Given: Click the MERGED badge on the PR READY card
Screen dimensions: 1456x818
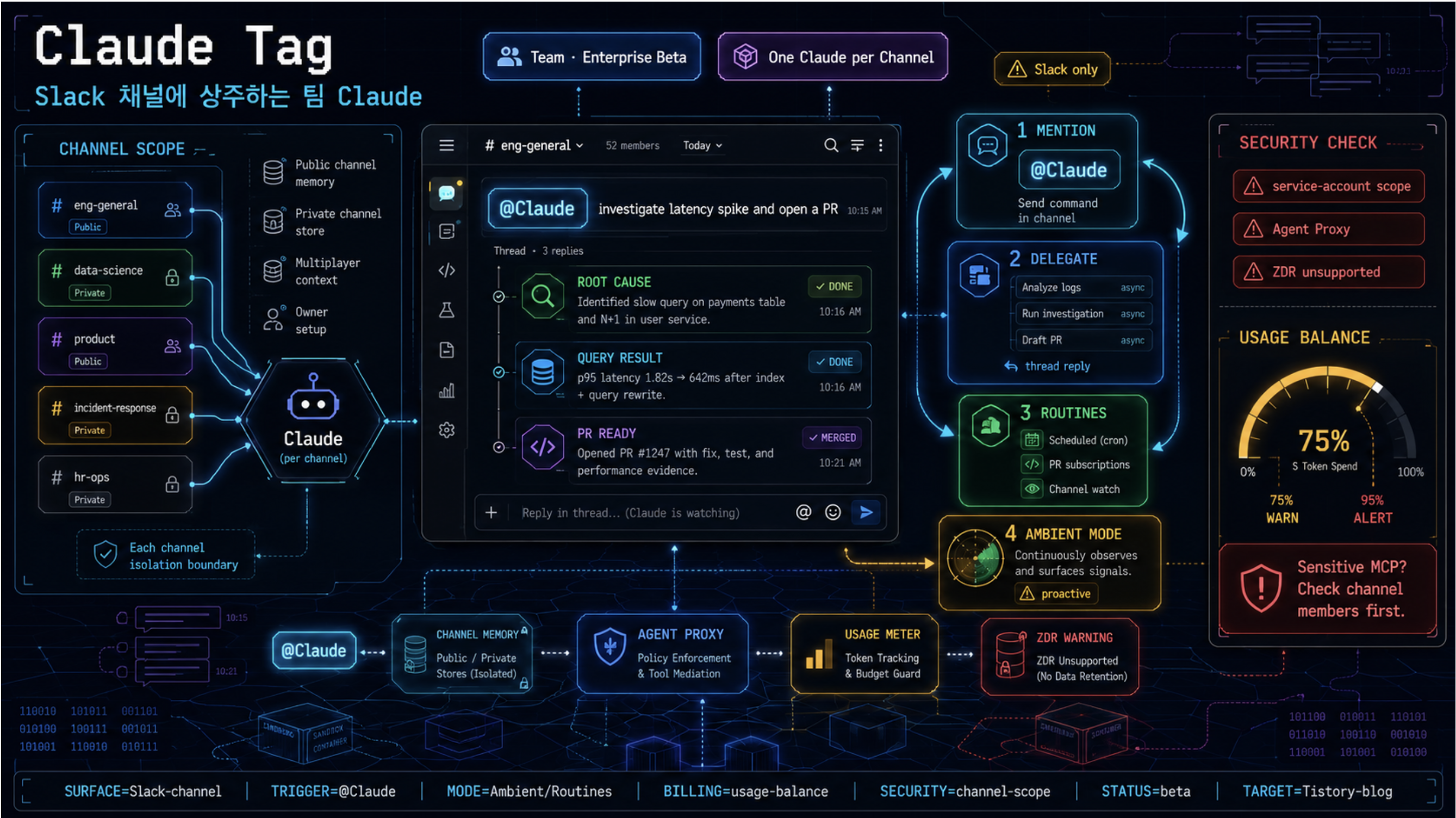Looking at the screenshot, I should point(831,437).
